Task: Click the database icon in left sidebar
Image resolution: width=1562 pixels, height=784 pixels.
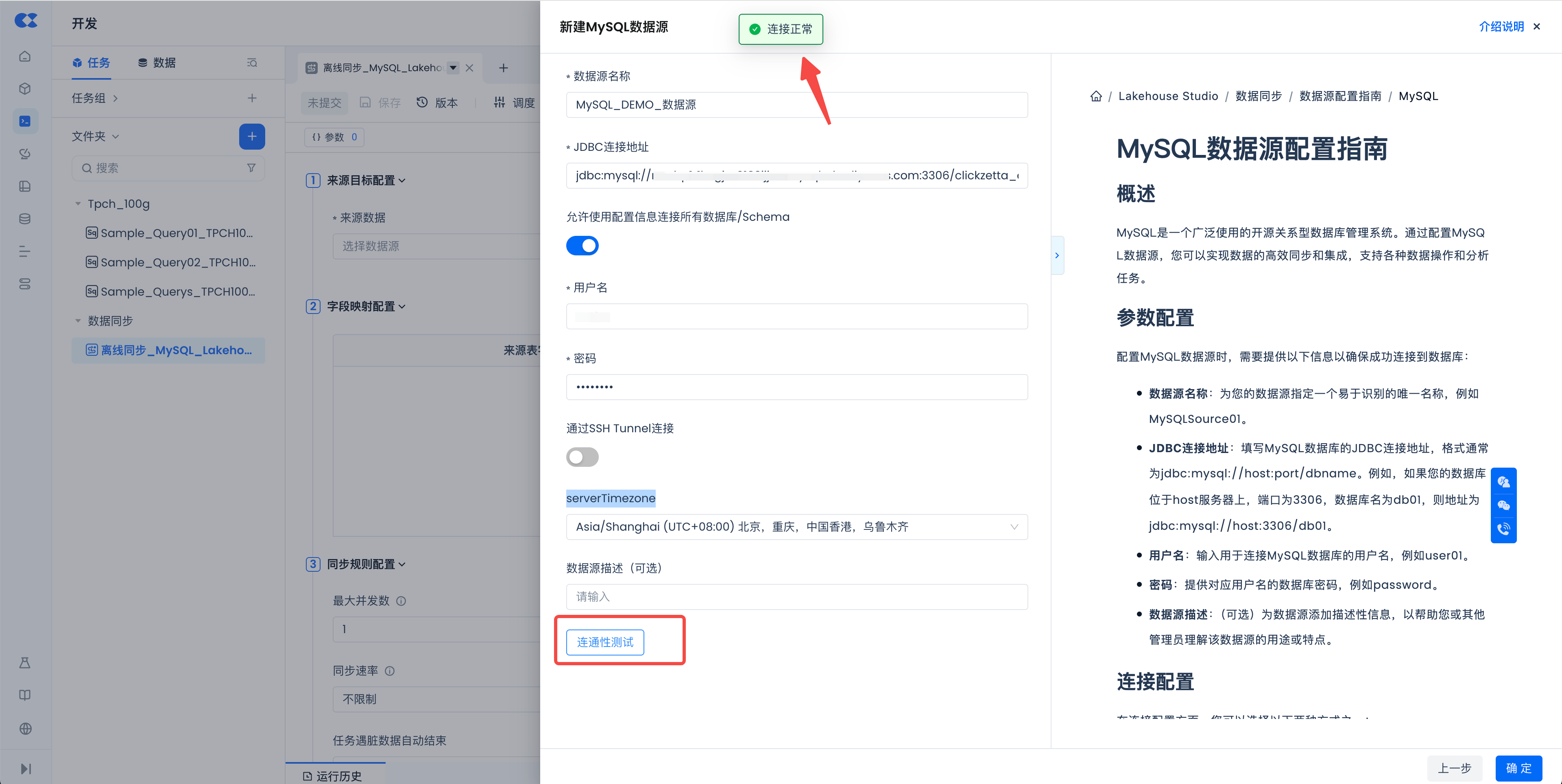Action: [25, 219]
